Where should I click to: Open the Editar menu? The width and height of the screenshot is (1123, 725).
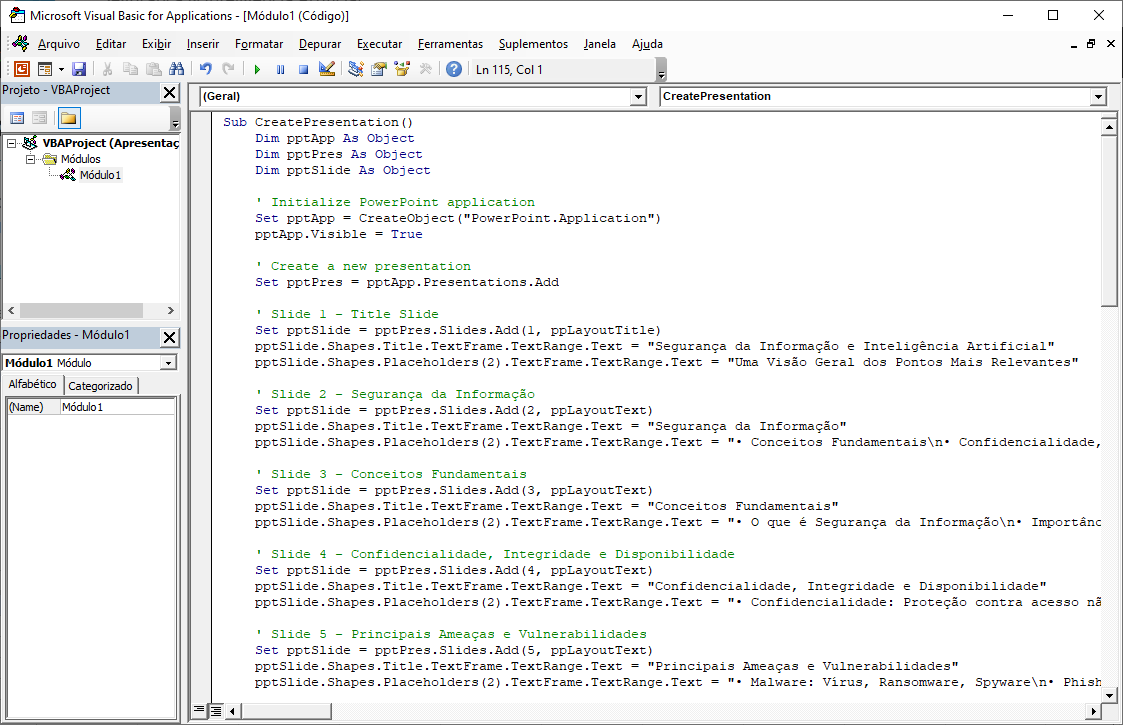pos(111,44)
